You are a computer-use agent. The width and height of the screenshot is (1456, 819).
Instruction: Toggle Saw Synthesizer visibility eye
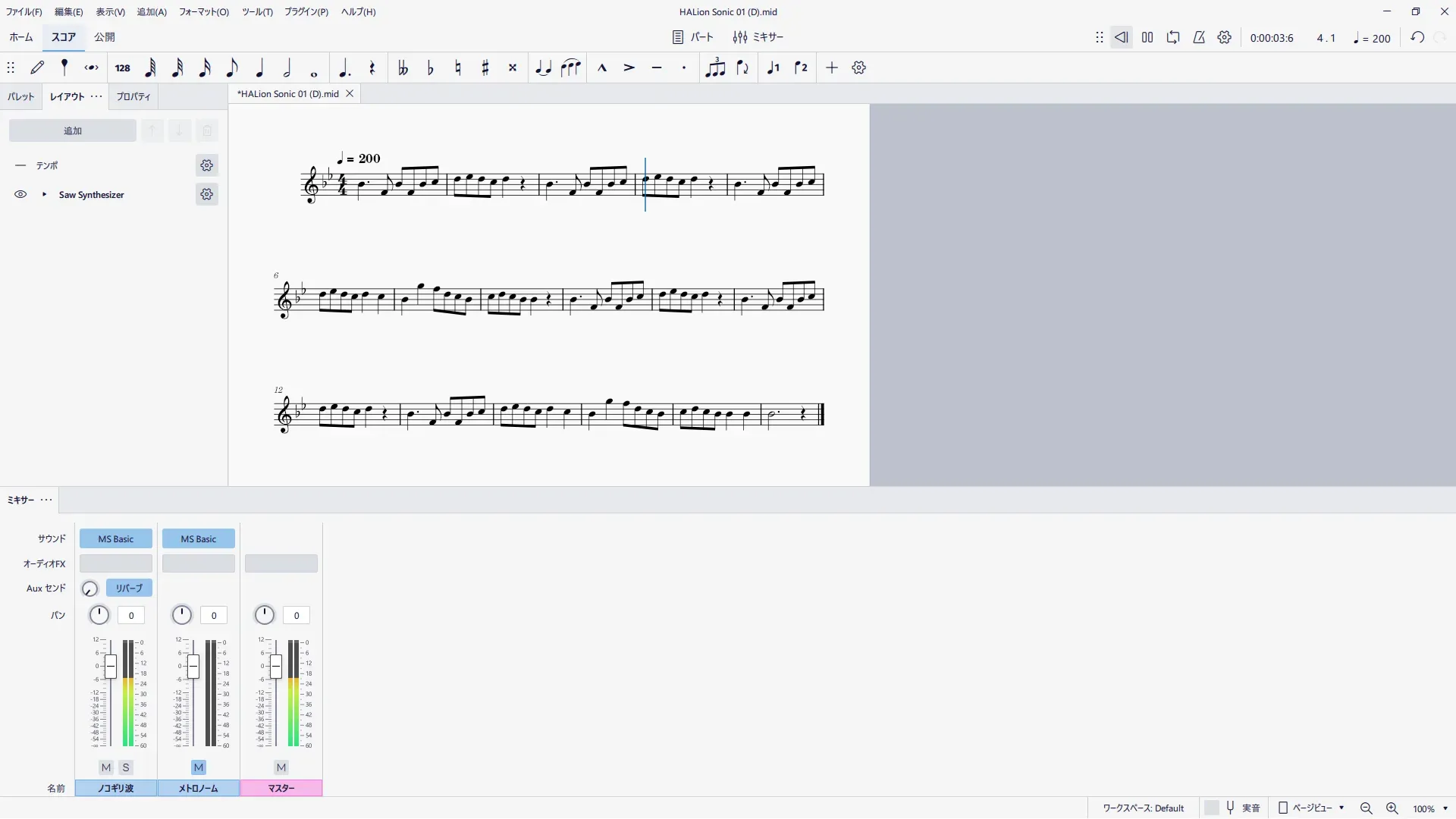coord(20,195)
